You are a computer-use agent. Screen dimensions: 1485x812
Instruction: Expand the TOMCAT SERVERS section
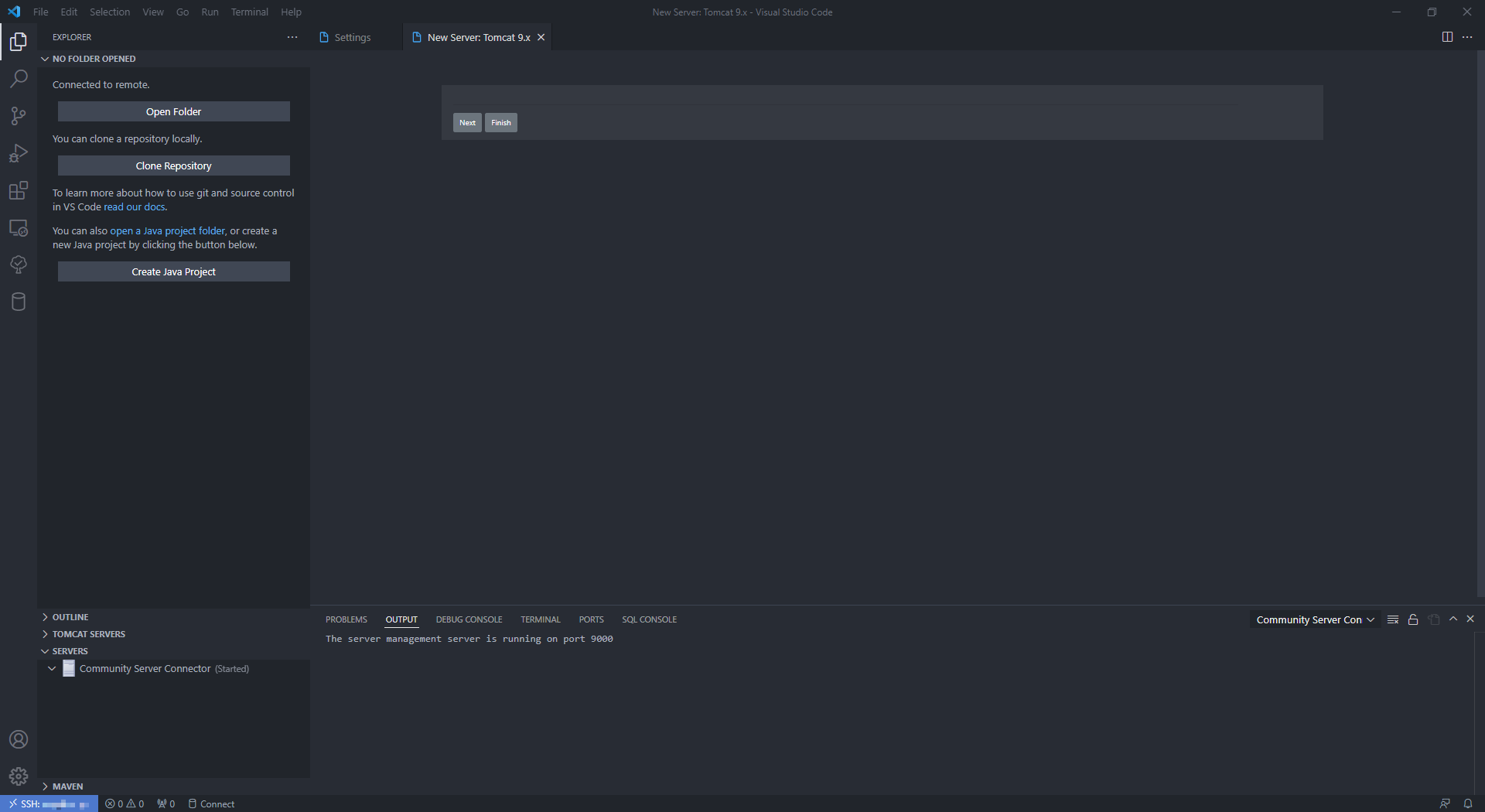point(174,634)
